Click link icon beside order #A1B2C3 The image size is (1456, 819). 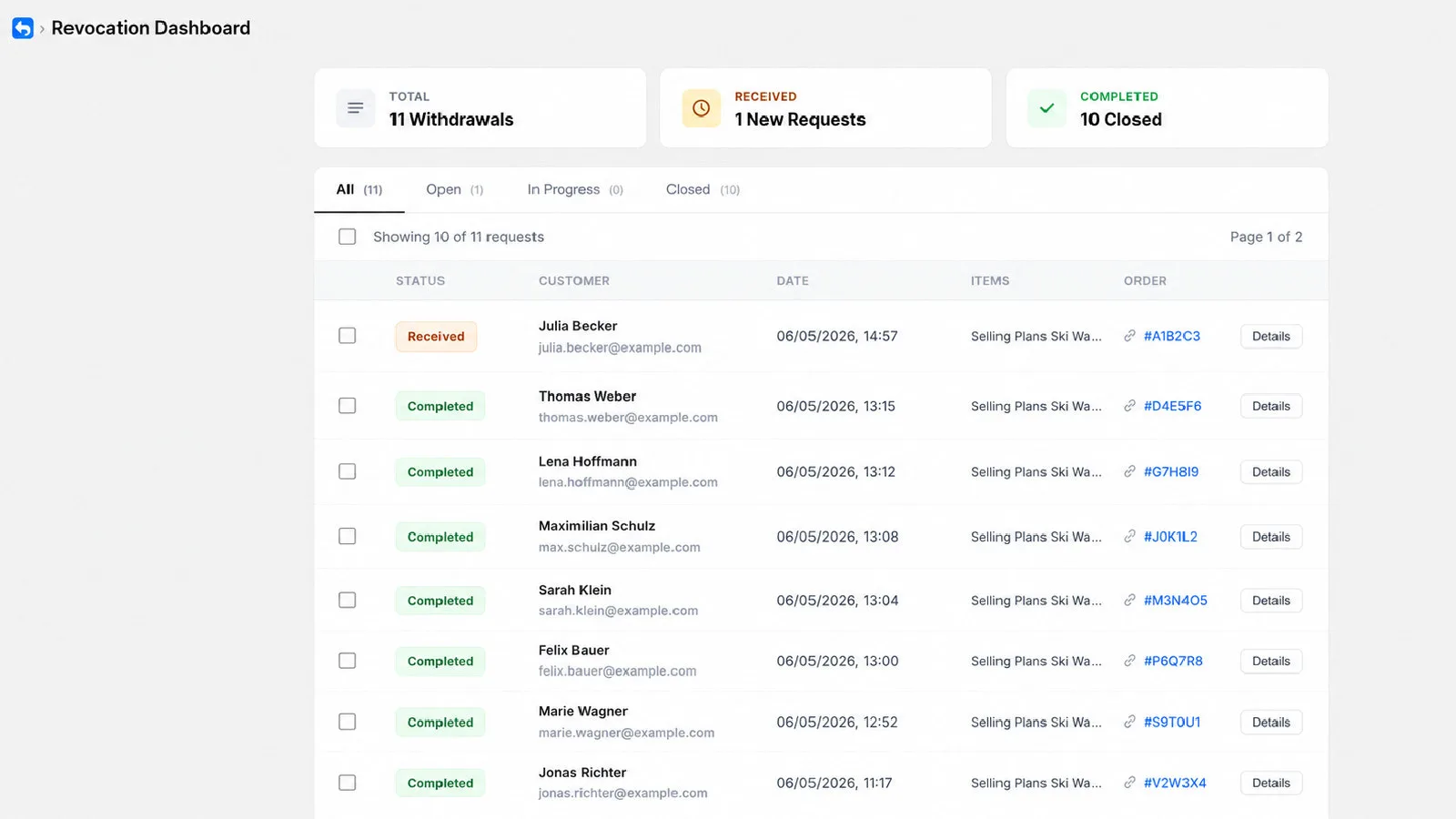pos(1129,336)
